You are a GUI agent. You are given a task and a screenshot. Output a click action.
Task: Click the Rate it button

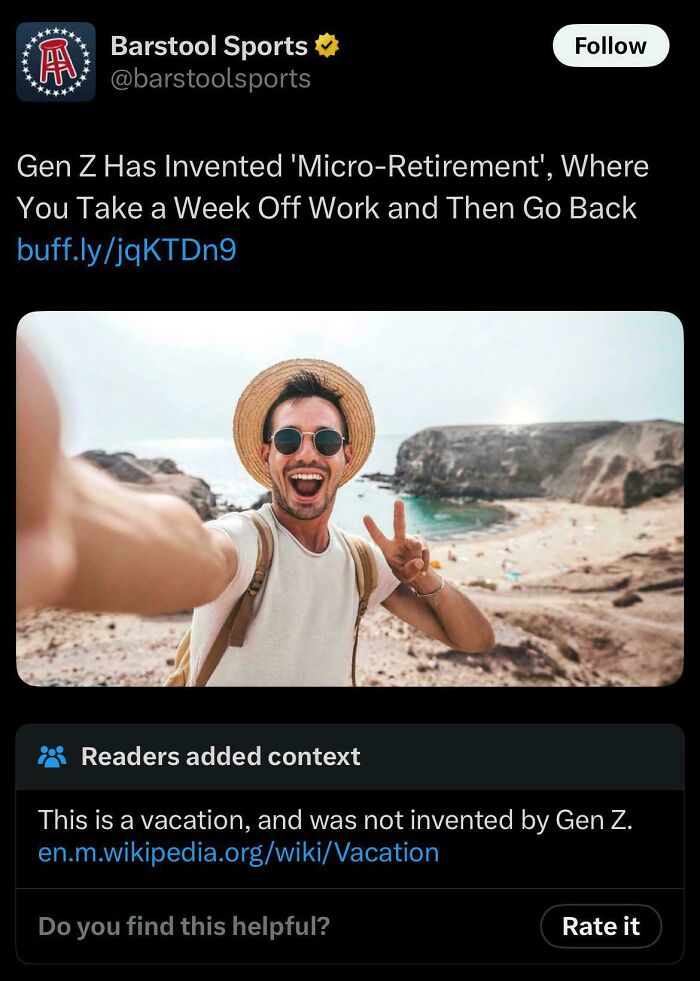601,926
